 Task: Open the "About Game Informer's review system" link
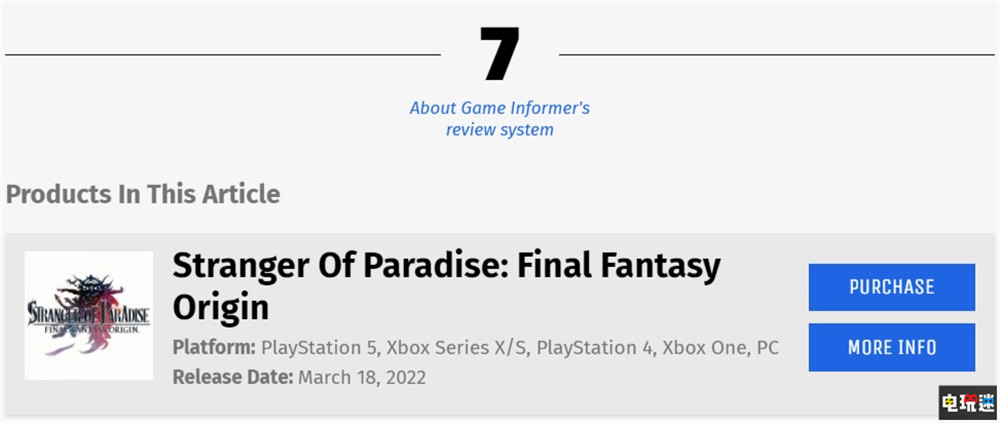point(499,118)
